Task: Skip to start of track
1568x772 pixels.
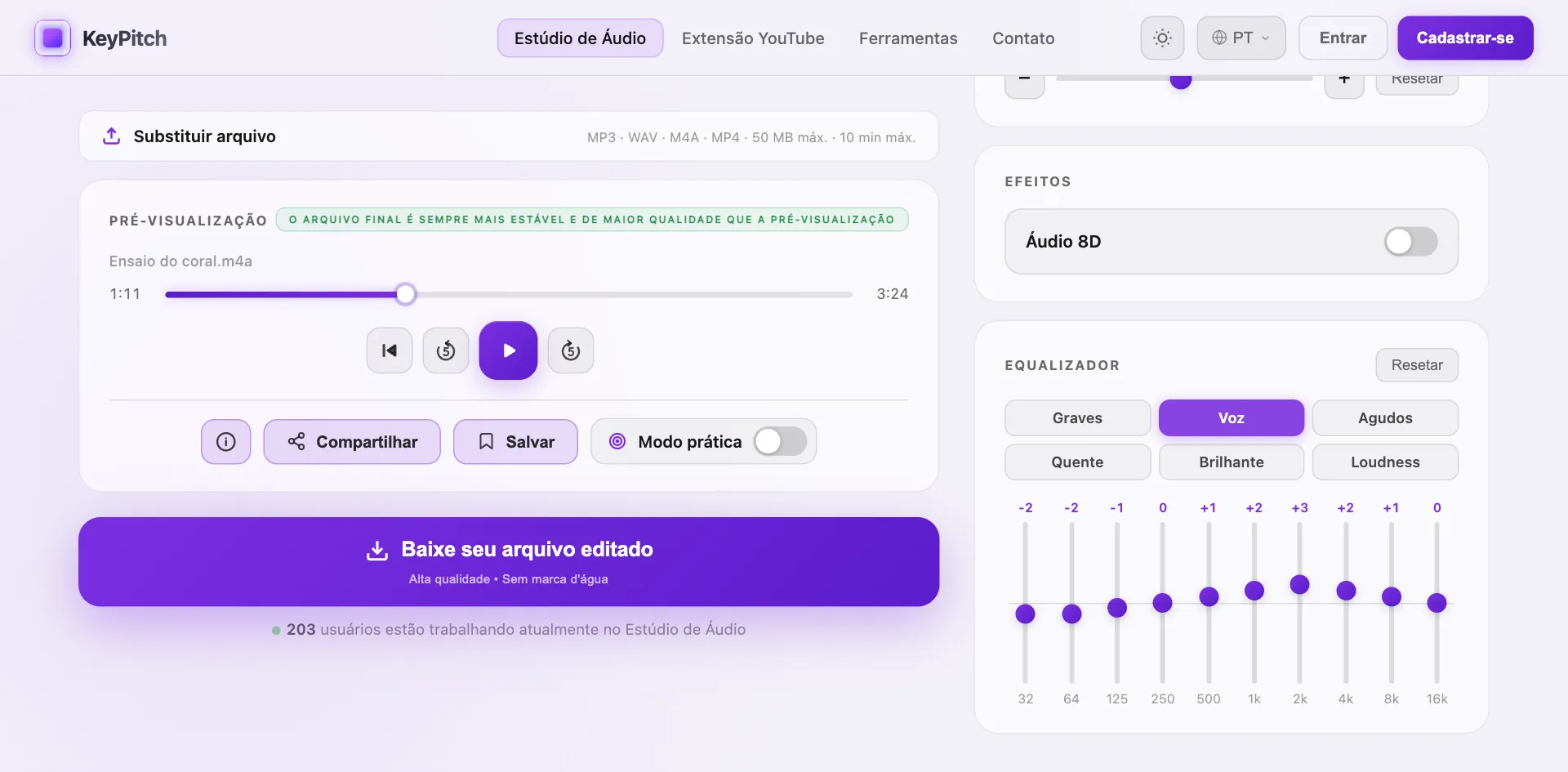Action: (x=390, y=350)
